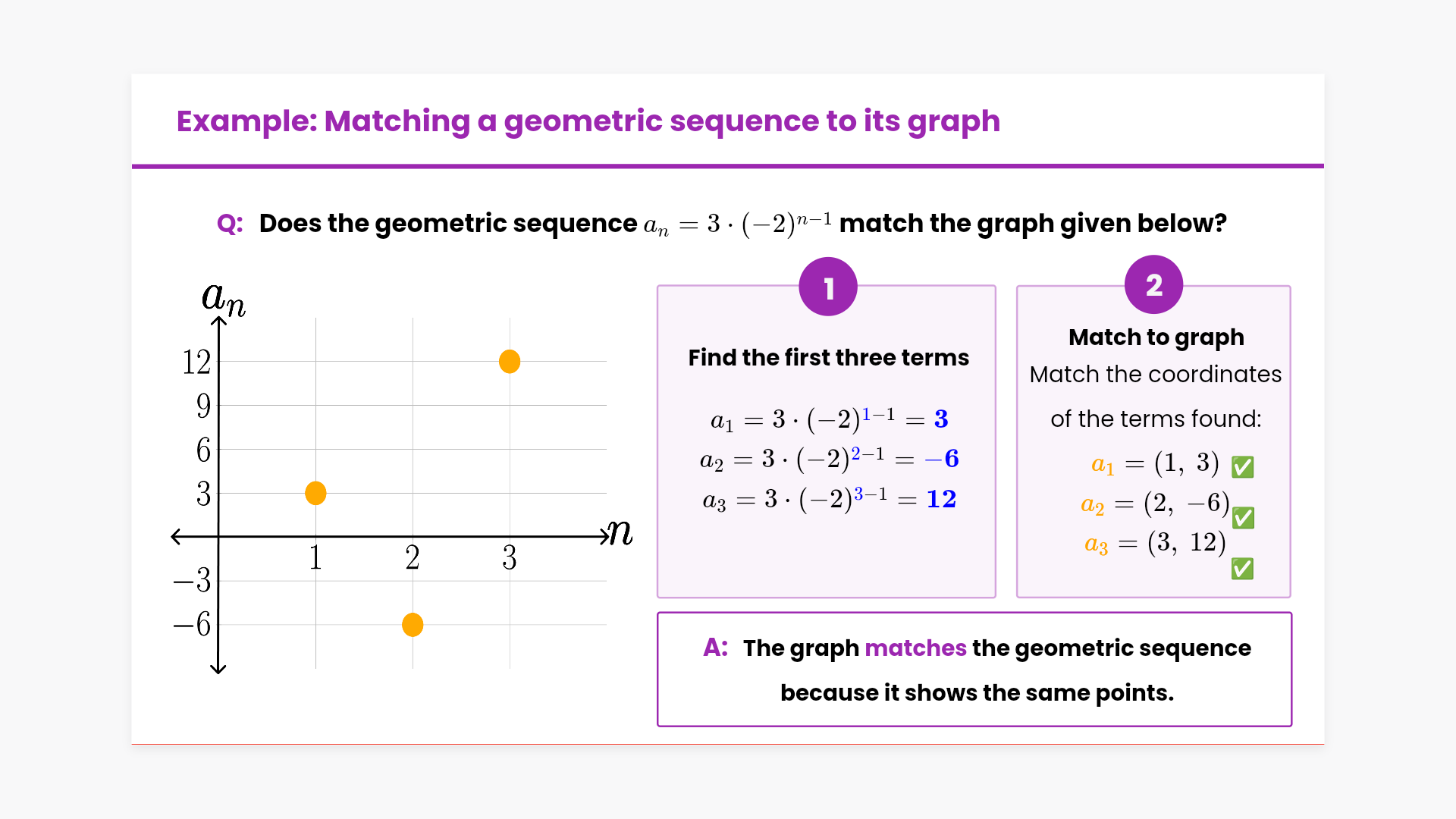Click the upward arrowhead of the vertical axis

(218, 322)
